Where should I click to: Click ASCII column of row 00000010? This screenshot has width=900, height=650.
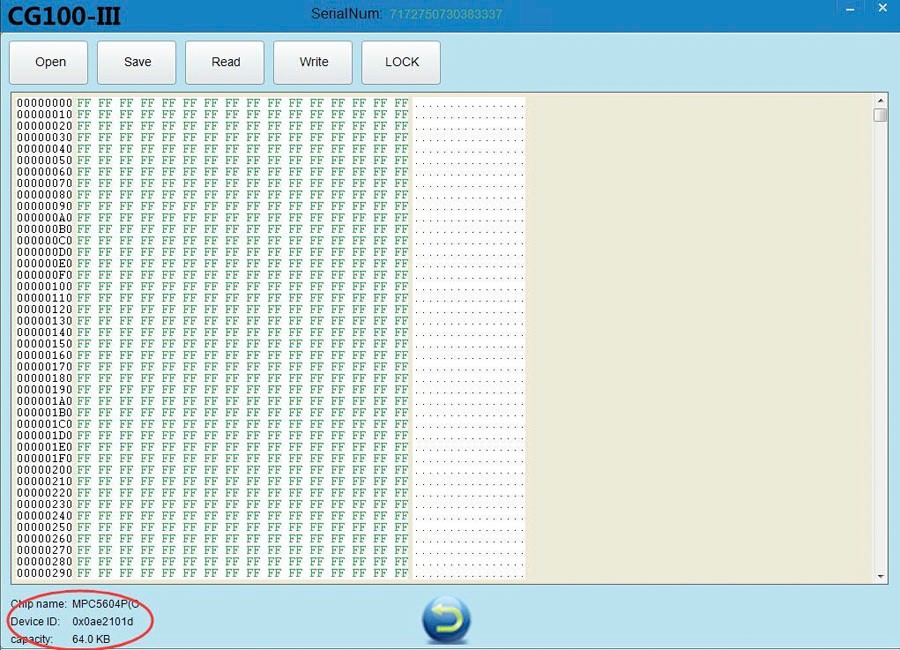click(x=469, y=114)
